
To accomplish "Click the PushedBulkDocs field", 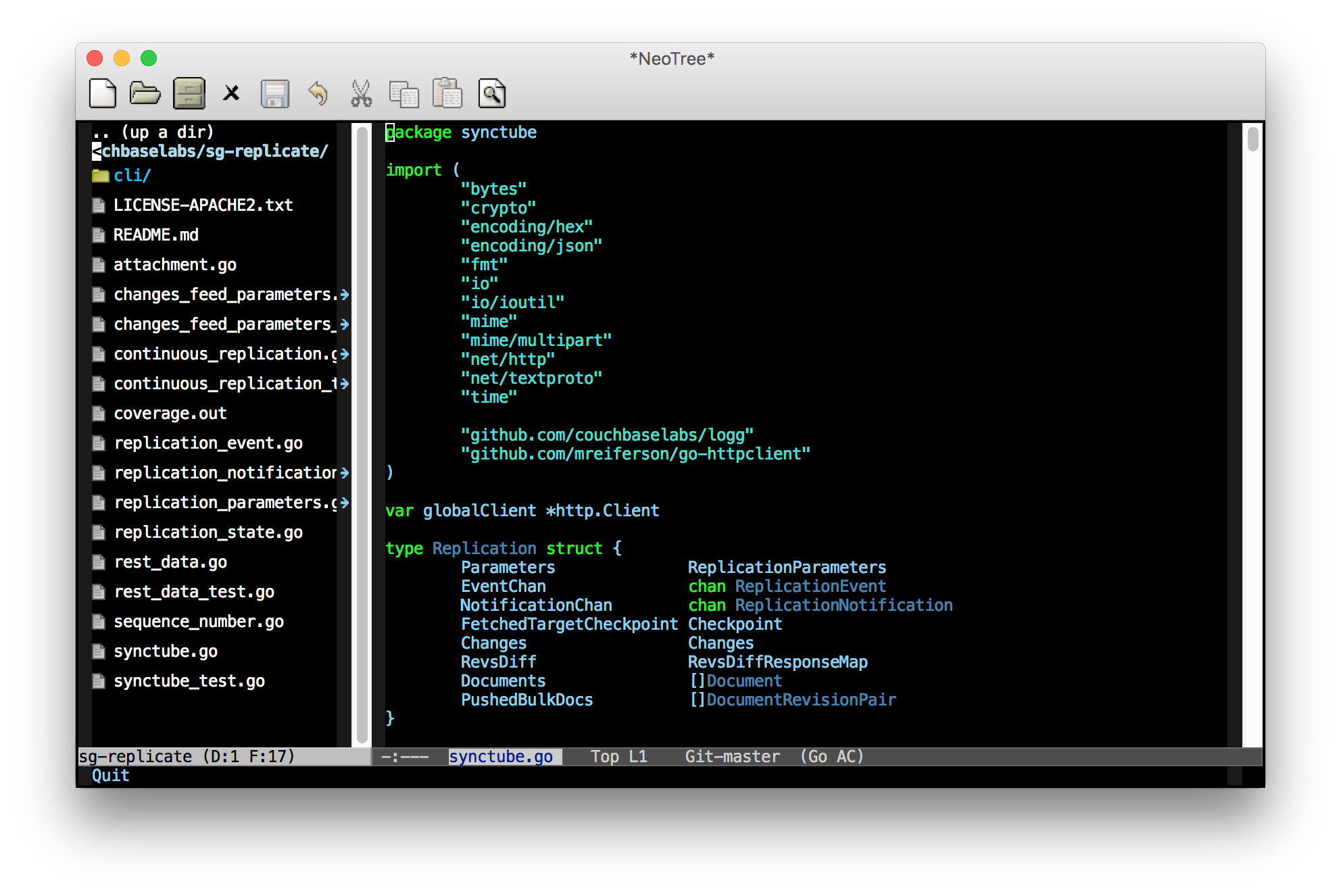I will point(527,700).
